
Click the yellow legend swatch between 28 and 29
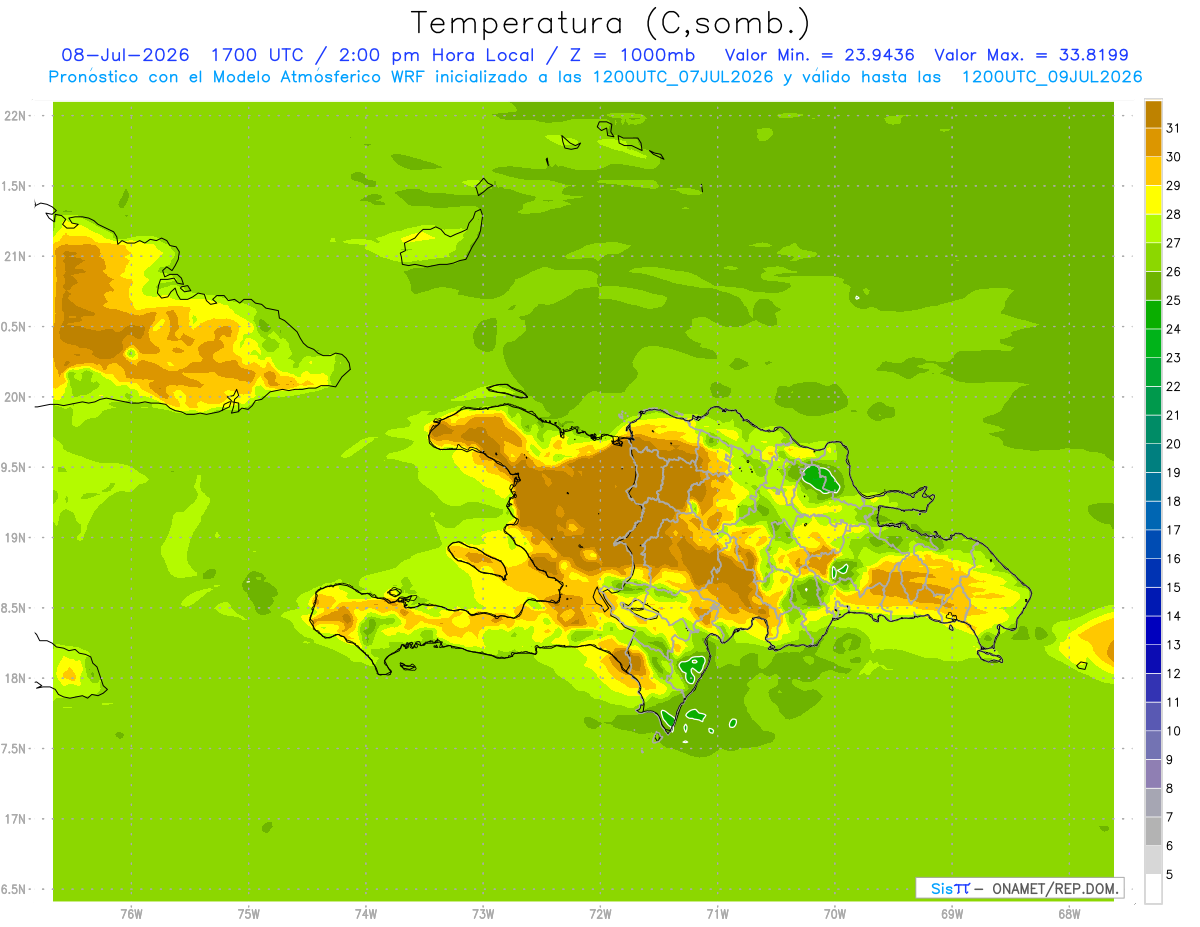[x=1153, y=199]
